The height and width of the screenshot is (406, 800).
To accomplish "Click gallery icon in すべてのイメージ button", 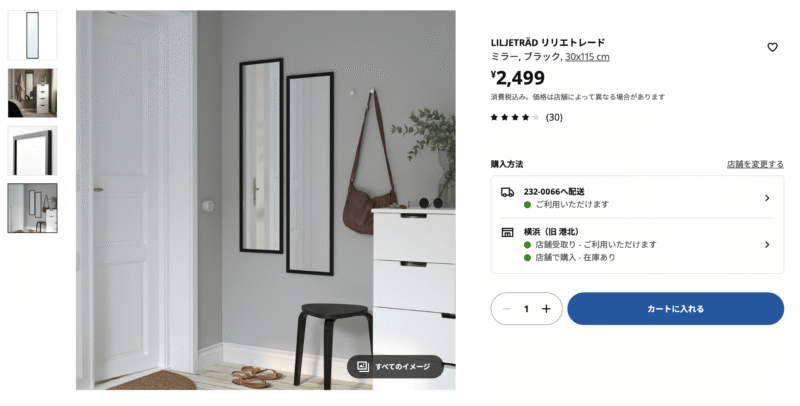I will click(x=363, y=366).
